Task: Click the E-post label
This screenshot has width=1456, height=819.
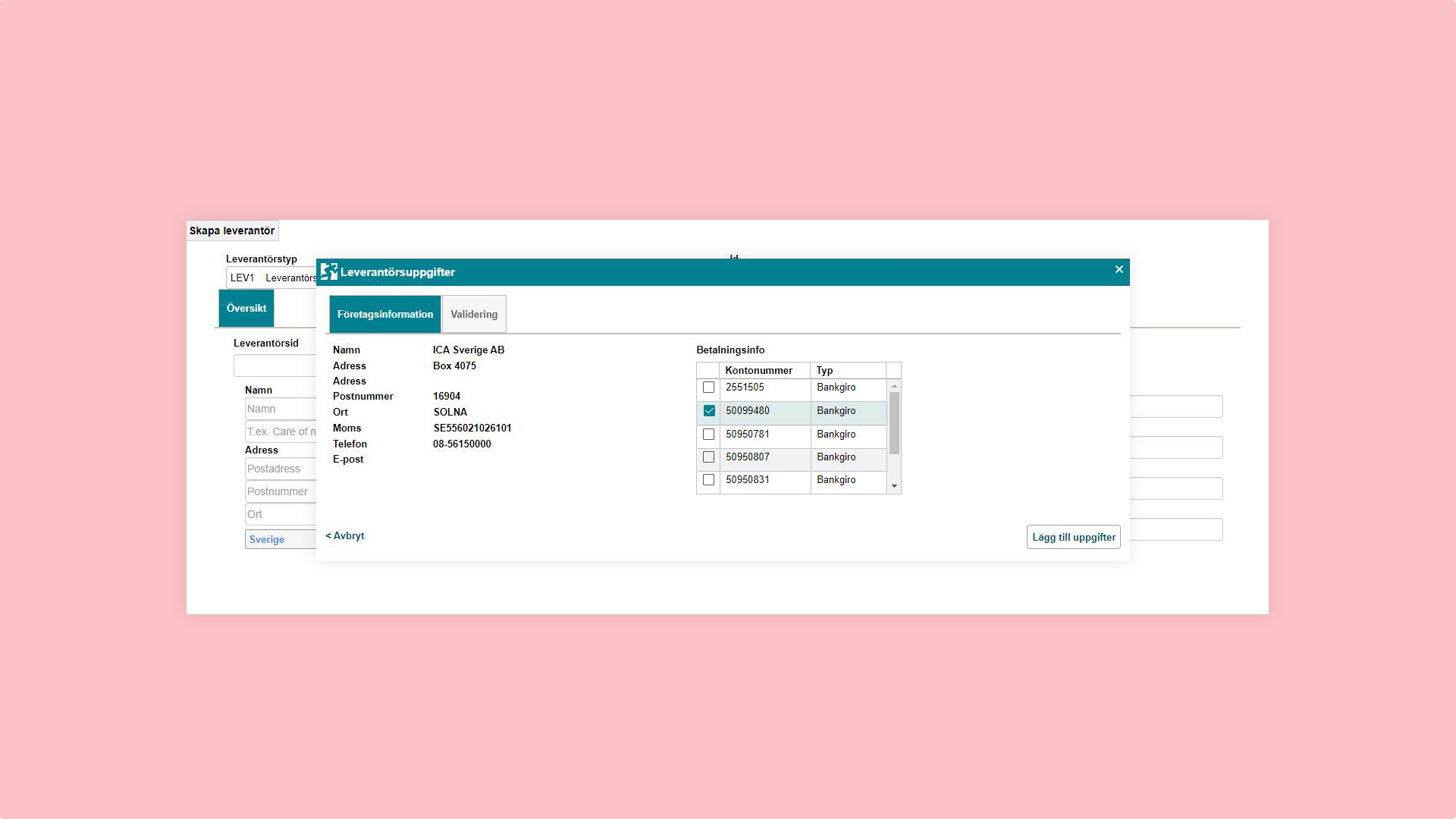Action: pyautogui.click(x=348, y=459)
